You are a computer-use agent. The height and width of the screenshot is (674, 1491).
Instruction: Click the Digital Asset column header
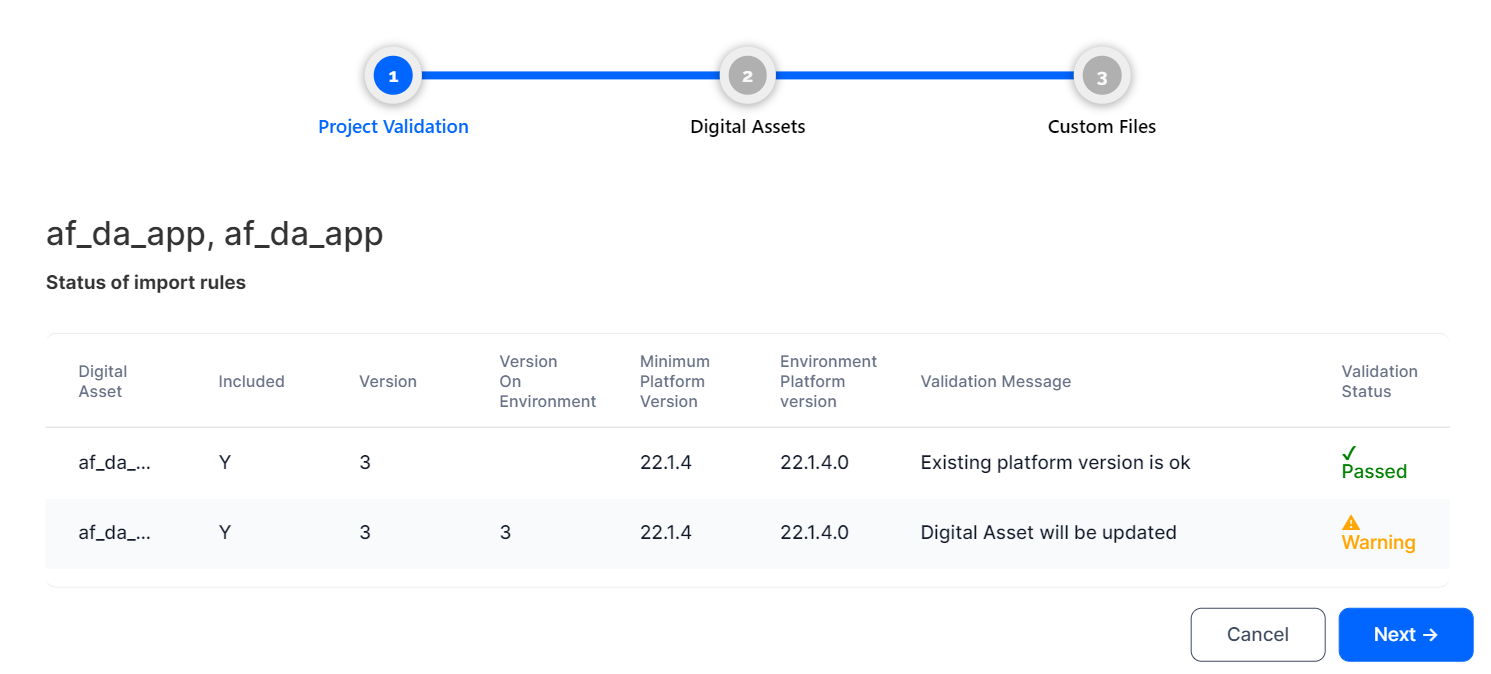tap(103, 381)
